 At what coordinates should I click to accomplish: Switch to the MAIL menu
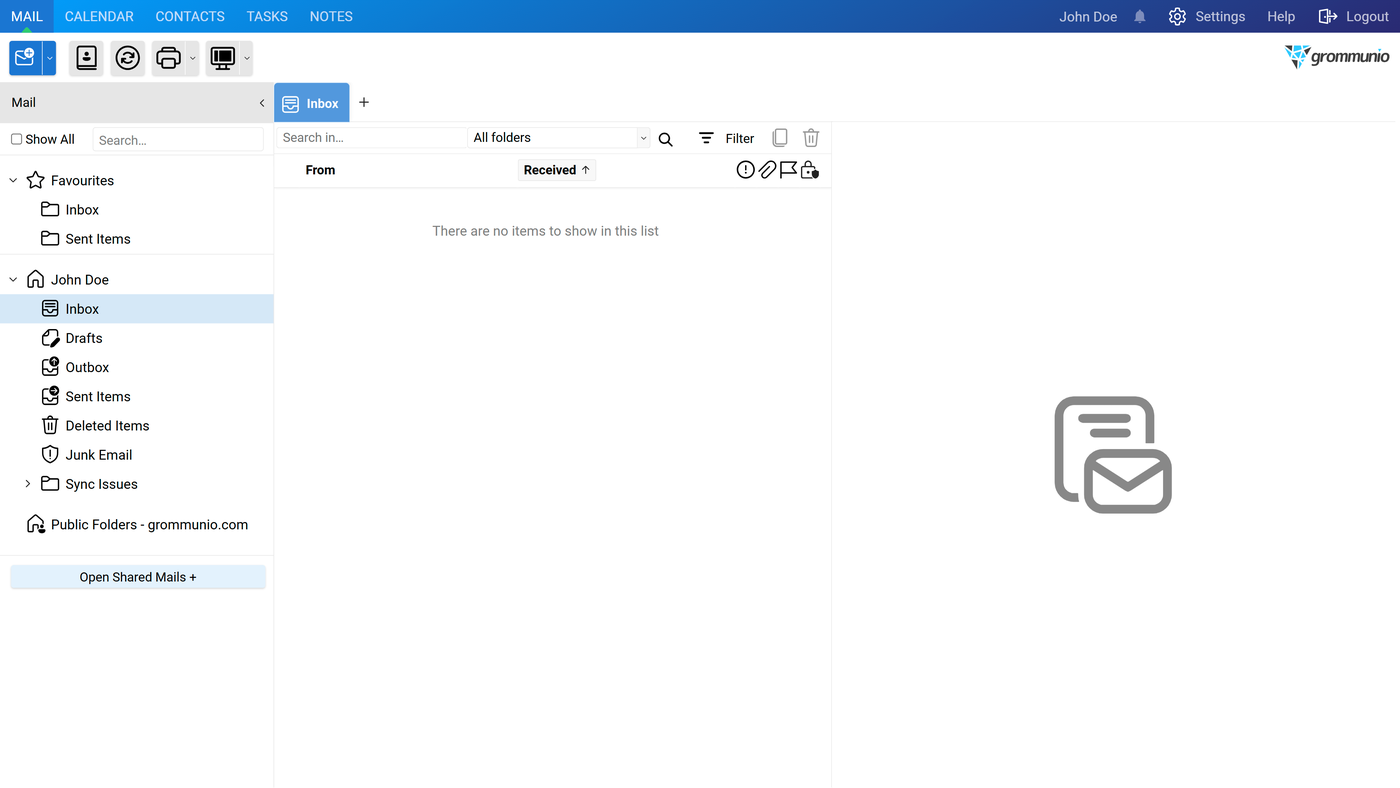(27, 16)
